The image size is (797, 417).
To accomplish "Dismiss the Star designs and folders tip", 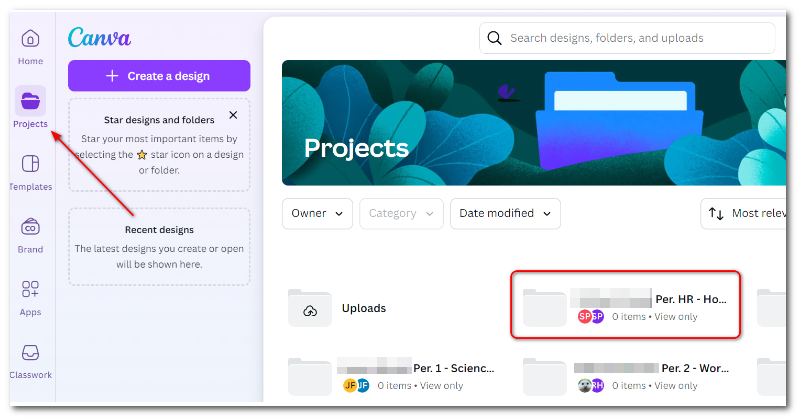I will tap(233, 115).
